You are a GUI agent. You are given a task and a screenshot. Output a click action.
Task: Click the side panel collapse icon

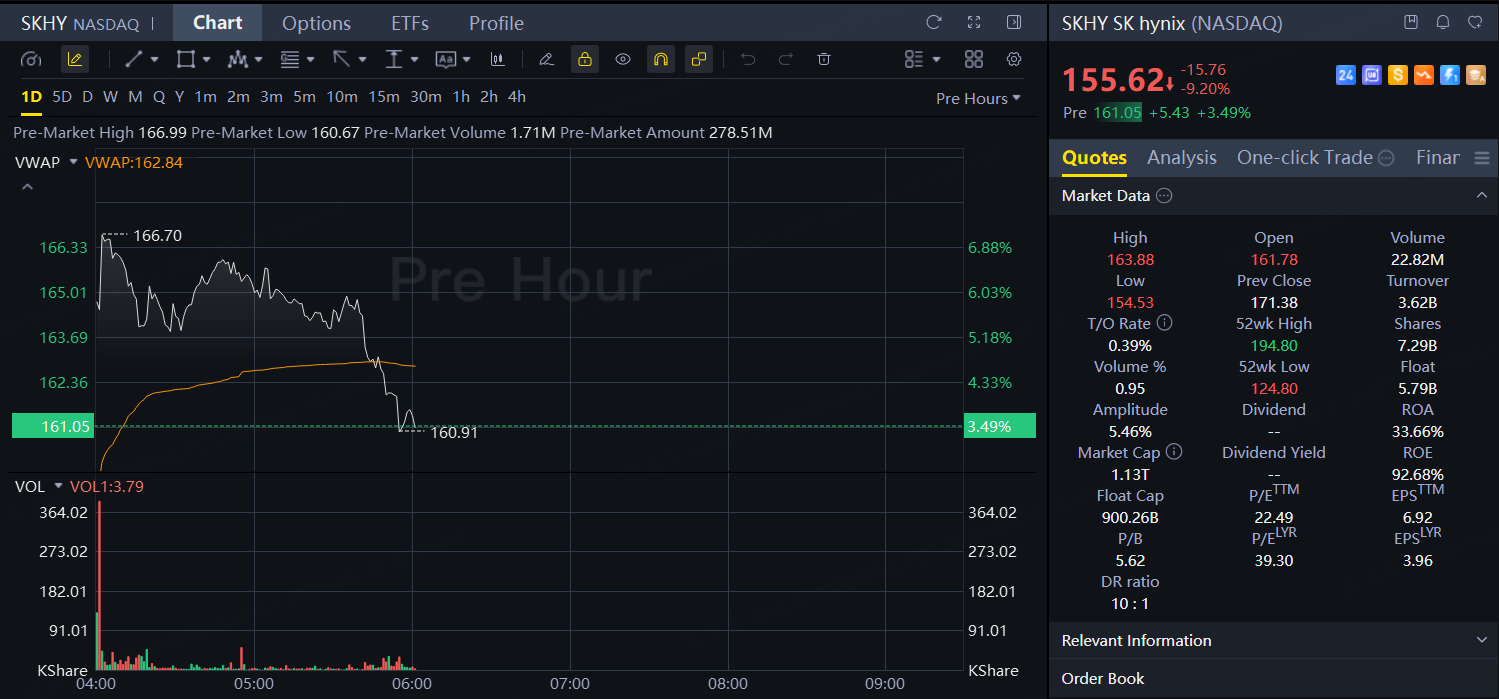tap(1014, 22)
